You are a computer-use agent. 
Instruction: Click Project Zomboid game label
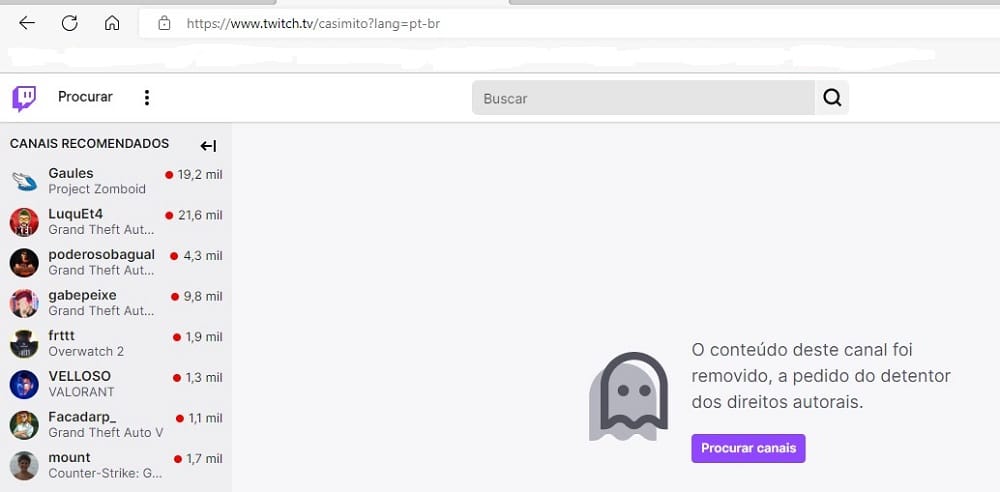pyautogui.click(x=97, y=189)
